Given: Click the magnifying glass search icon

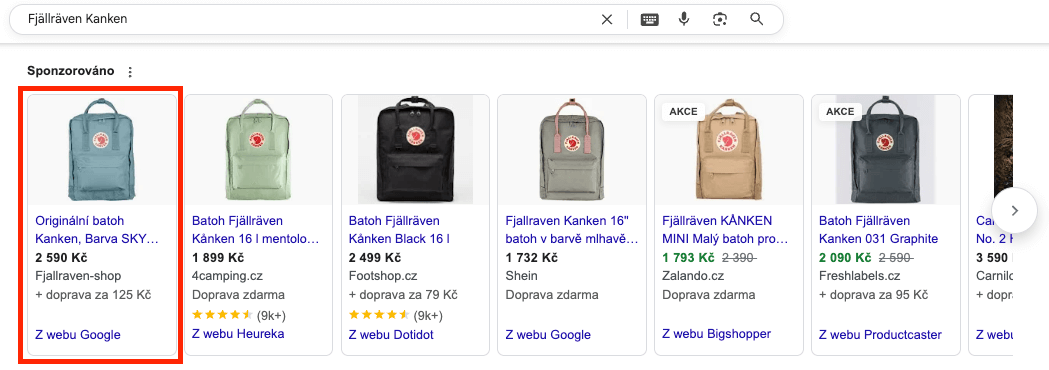Looking at the screenshot, I should (x=757, y=19).
